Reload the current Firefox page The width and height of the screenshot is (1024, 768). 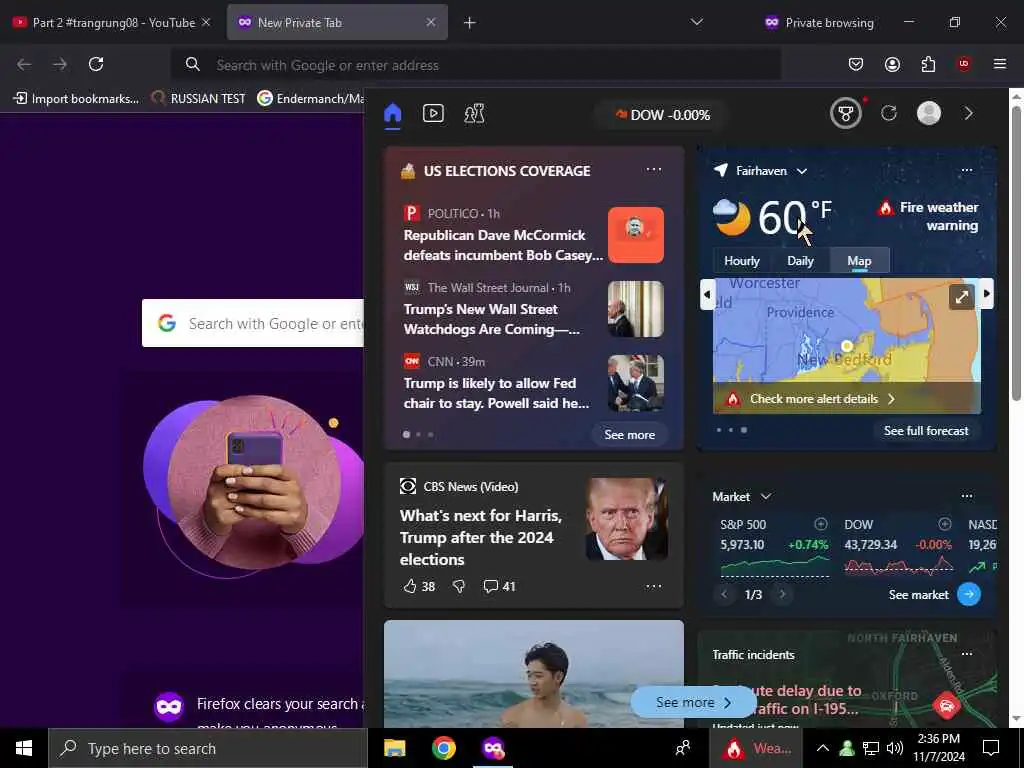96,64
